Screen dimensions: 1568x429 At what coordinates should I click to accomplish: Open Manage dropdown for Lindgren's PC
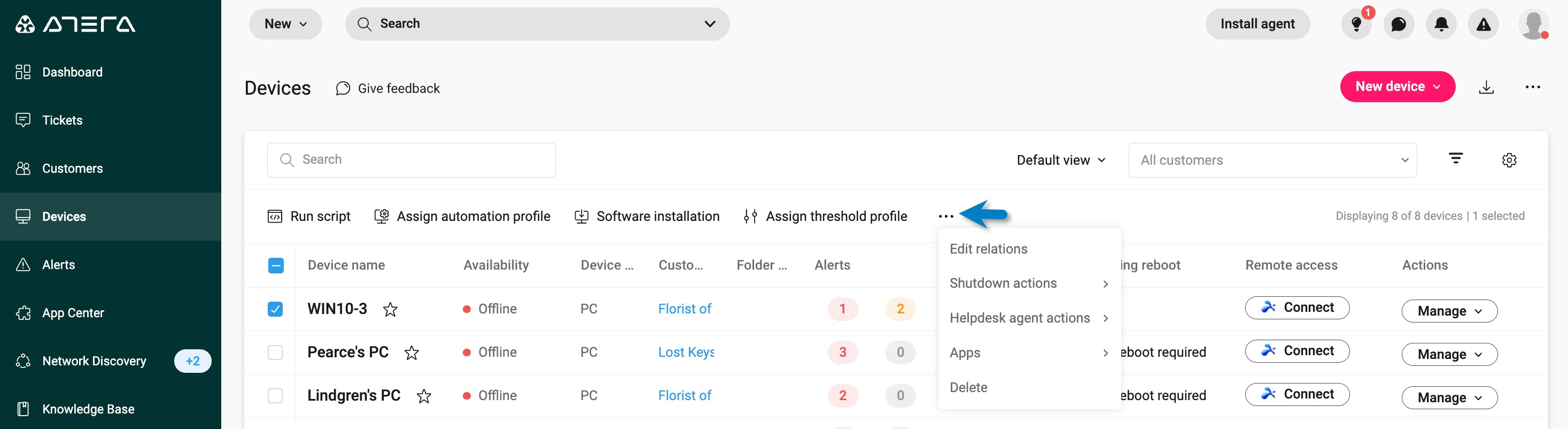point(1449,397)
